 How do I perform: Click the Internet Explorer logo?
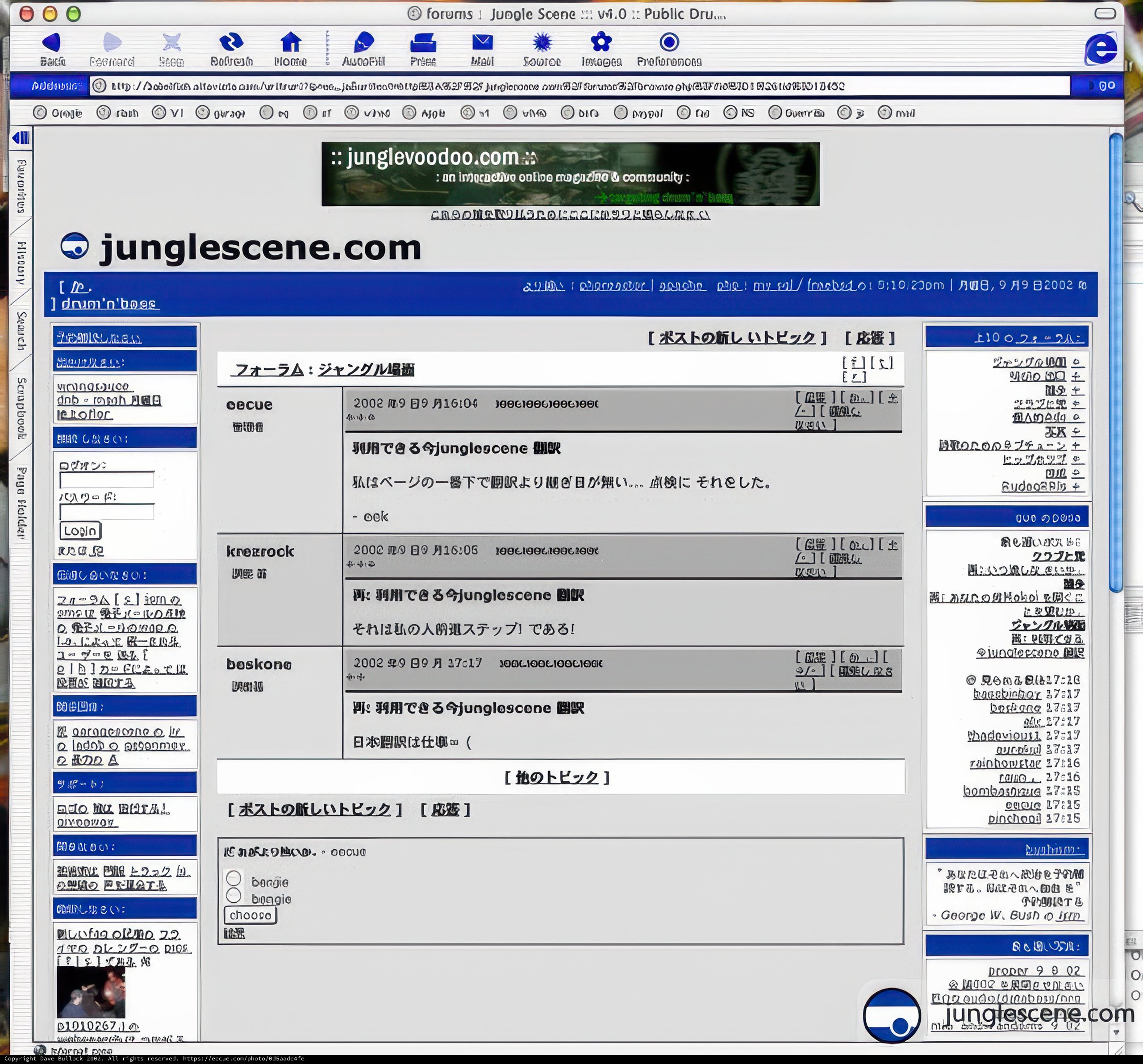click(1101, 48)
